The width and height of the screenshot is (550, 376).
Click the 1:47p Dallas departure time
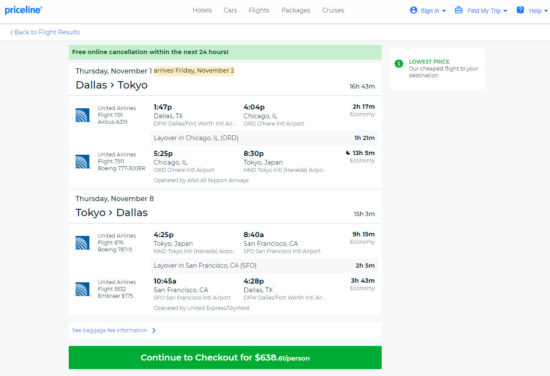tap(163, 107)
